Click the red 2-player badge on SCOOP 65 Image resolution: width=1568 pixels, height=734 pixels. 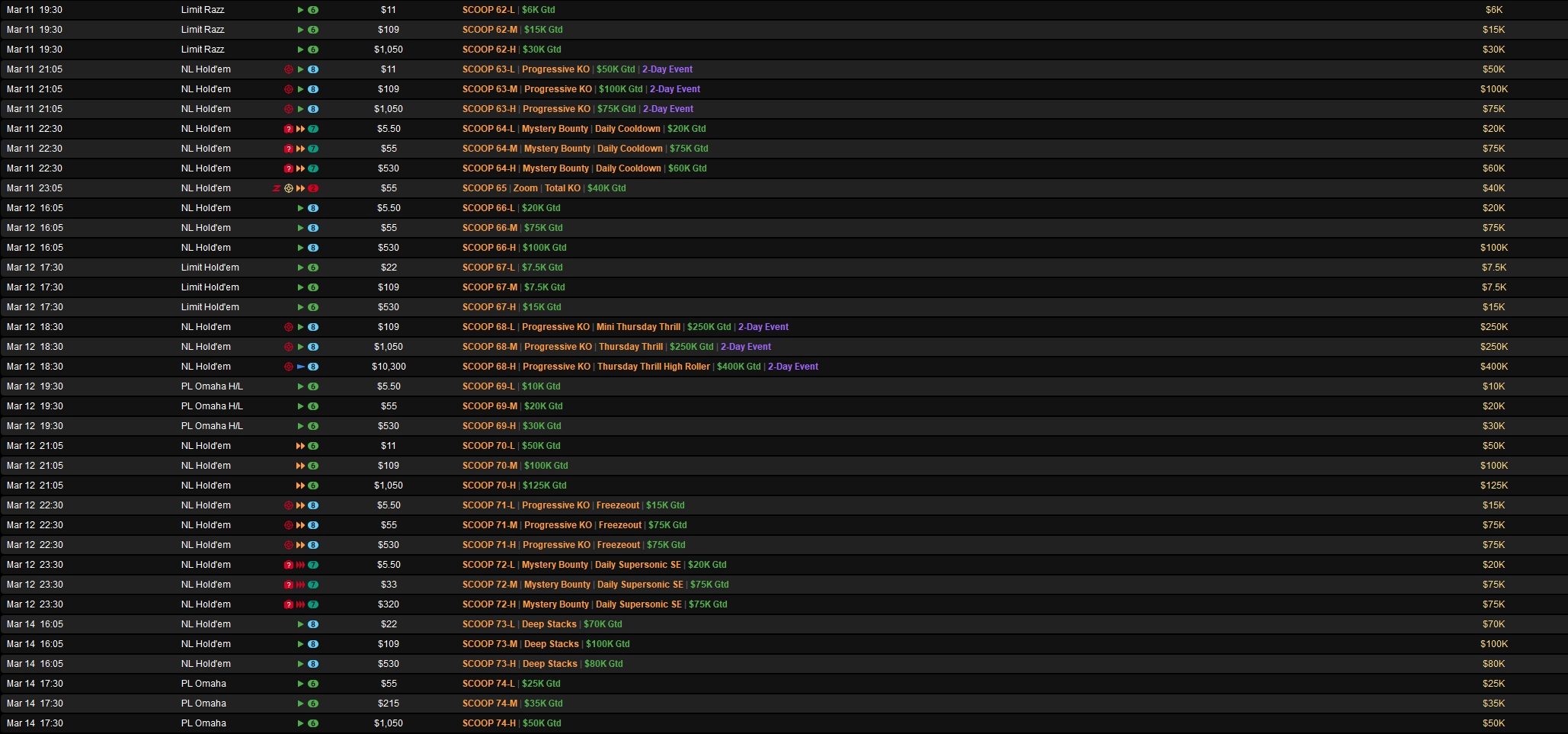tap(313, 188)
